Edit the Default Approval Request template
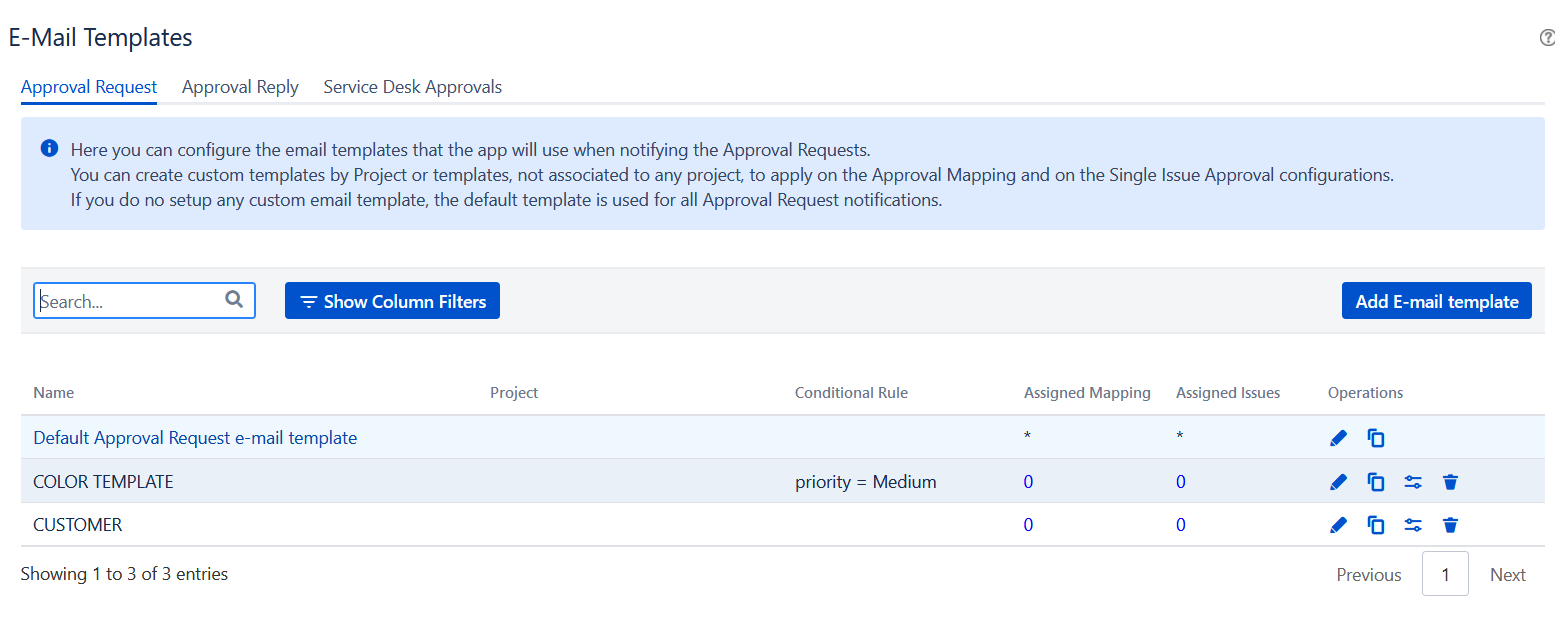 pyautogui.click(x=1339, y=438)
